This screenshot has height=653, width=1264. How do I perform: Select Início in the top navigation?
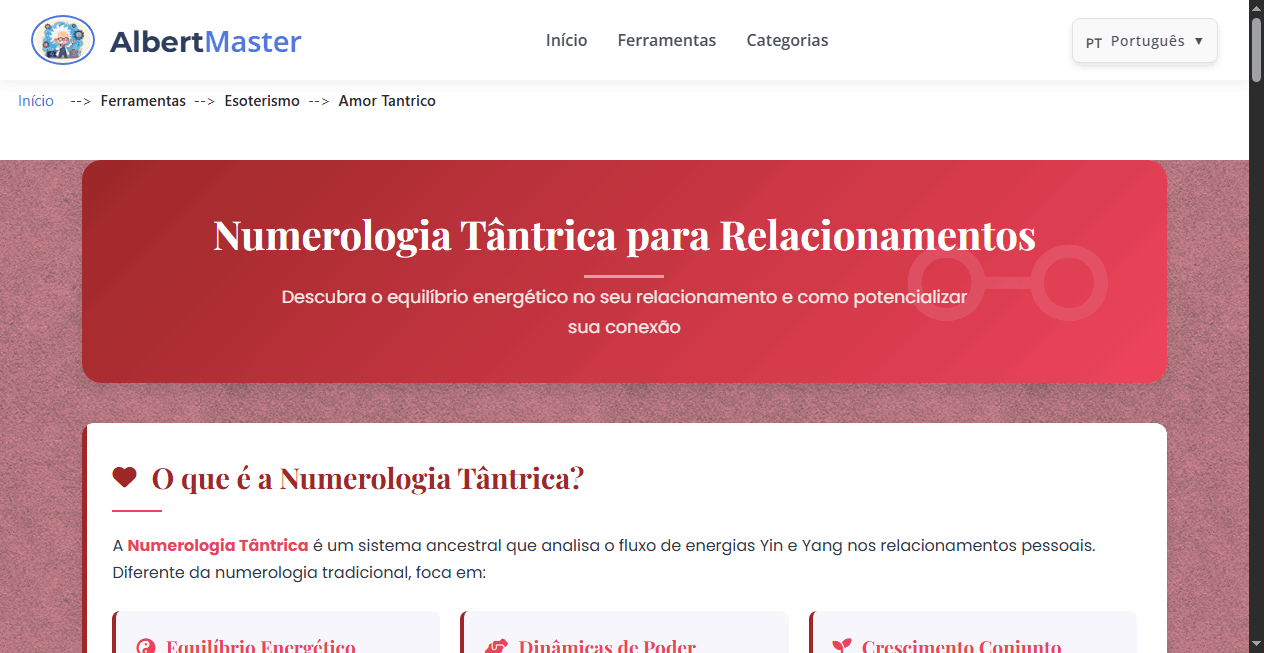[x=566, y=40]
